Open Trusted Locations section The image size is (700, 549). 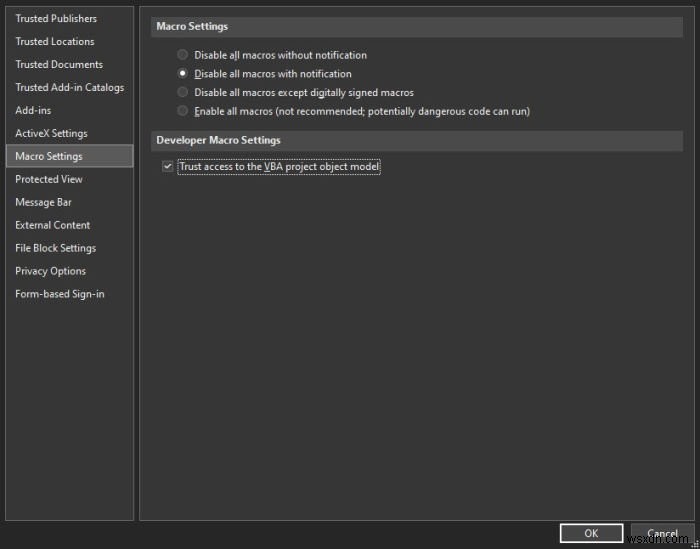pyautogui.click(x=55, y=42)
